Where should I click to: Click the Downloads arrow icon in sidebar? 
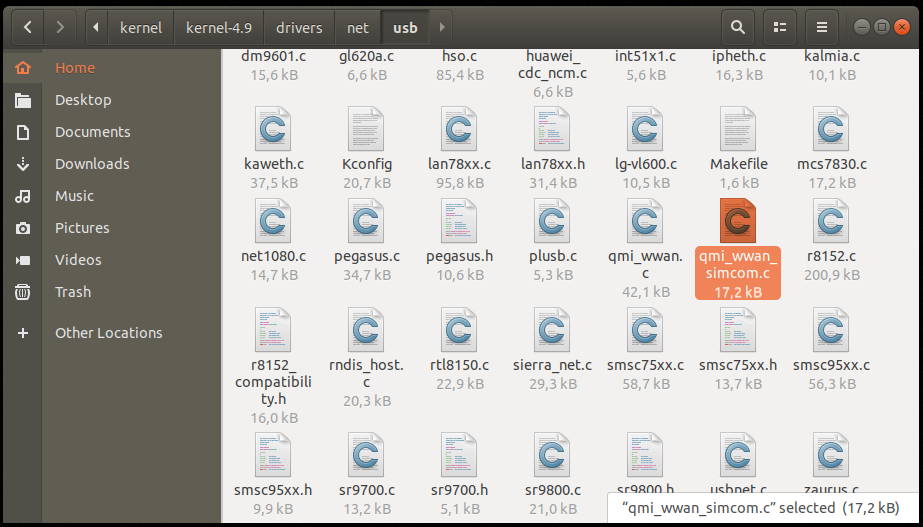[x=23, y=164]
